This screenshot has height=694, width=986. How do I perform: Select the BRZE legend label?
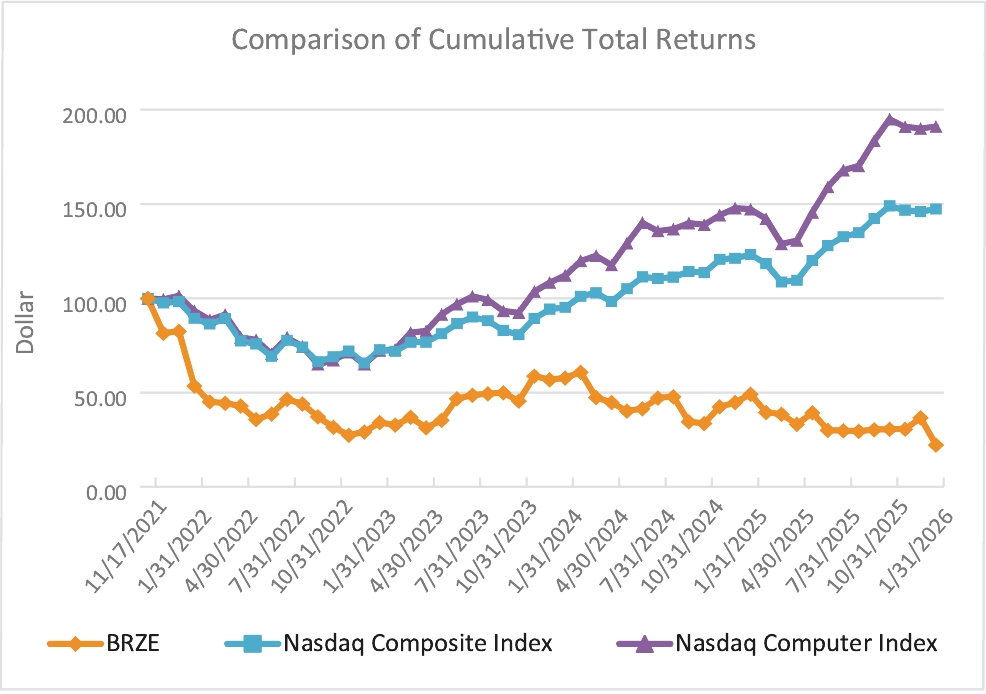133,644
